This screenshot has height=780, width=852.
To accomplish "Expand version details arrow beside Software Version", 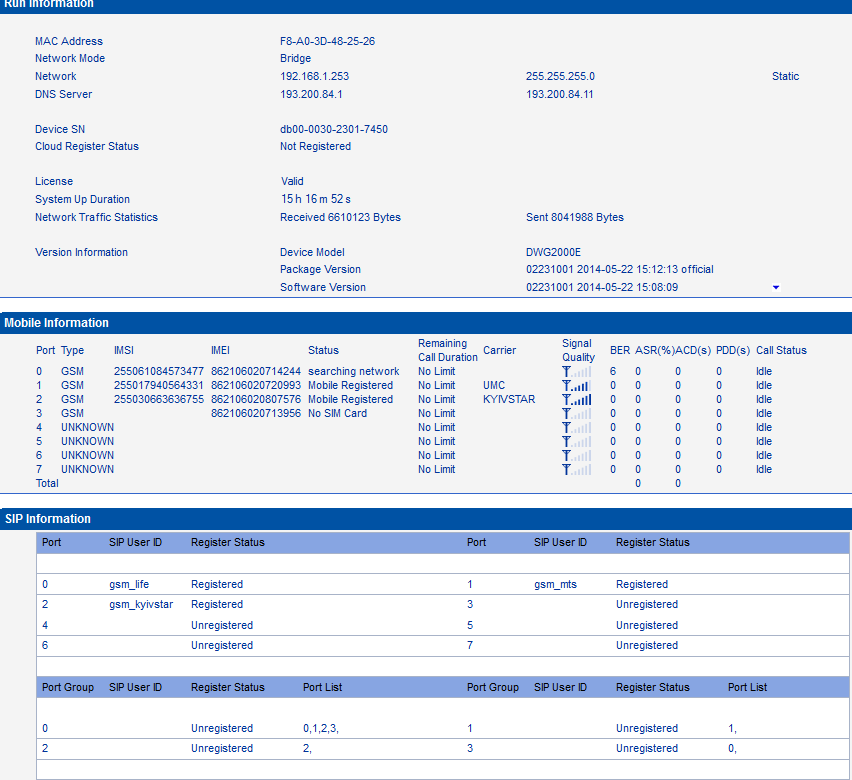I will [775, 288].
